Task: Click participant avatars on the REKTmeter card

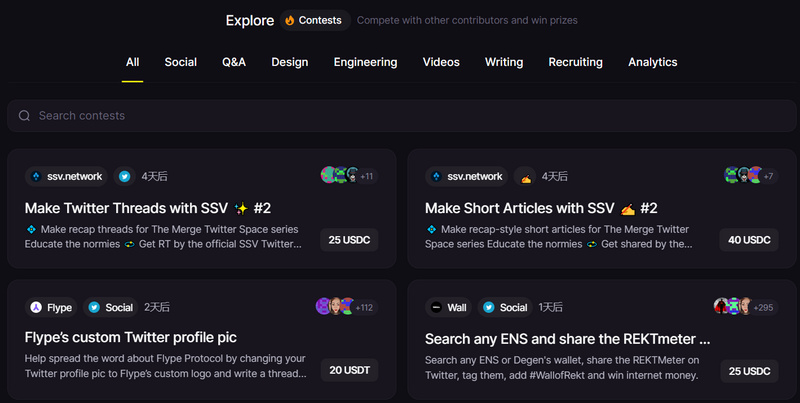Action: (732, 307)
